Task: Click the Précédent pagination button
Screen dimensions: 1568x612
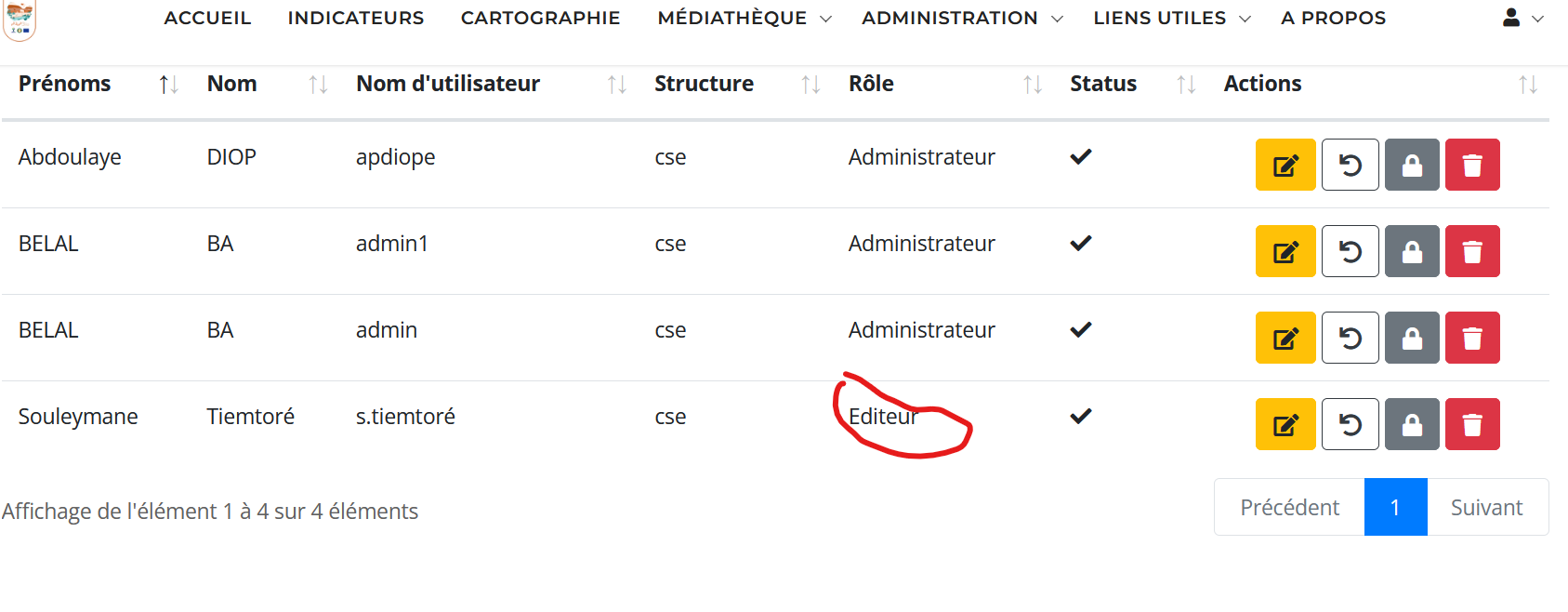Action: tap(1290, 507)
